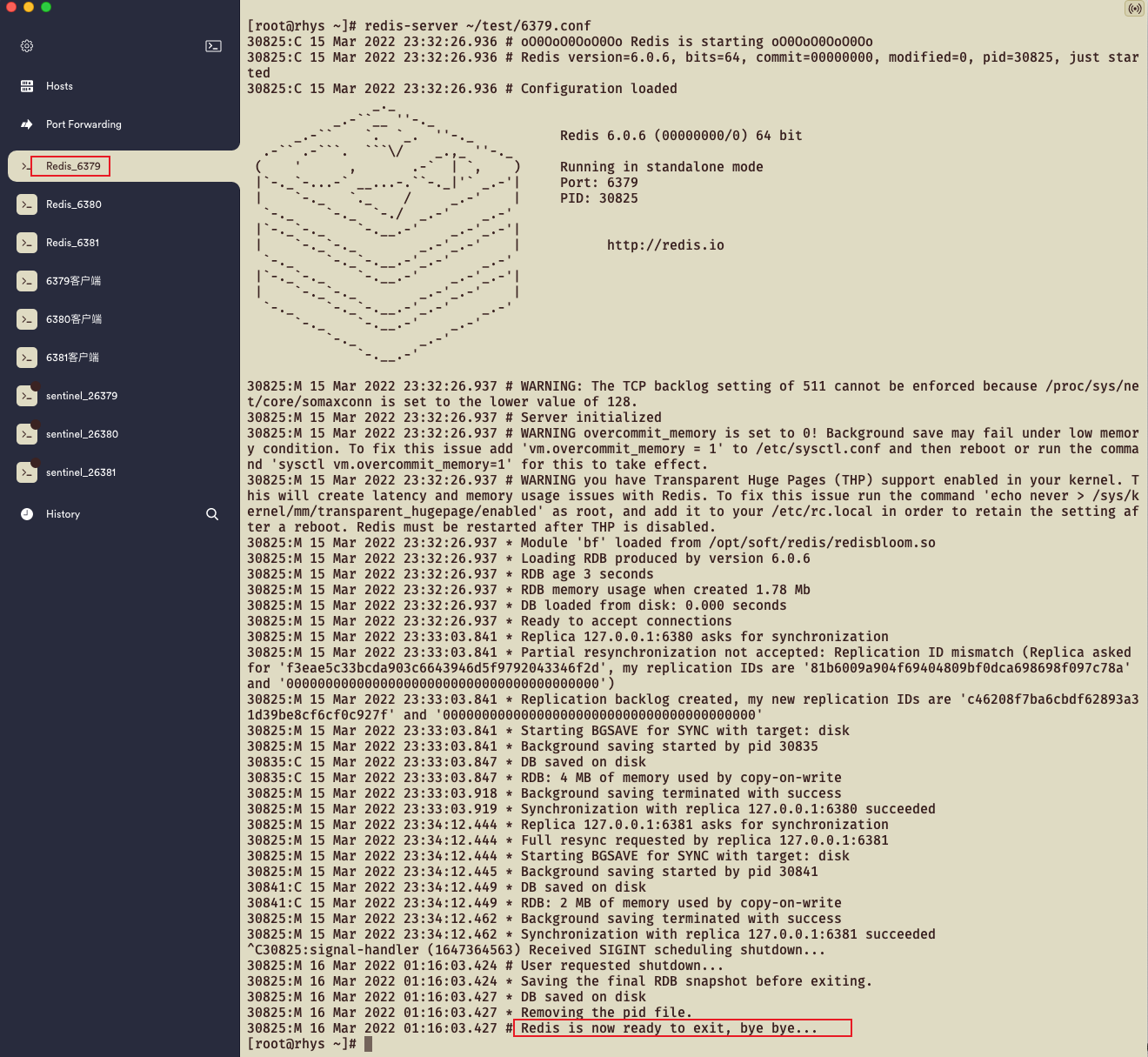Image resolution: width=1148 pixels, height=1057 pixels.
Task: Click the Redis_6380 terminal icon
Action: pos(27,204)
